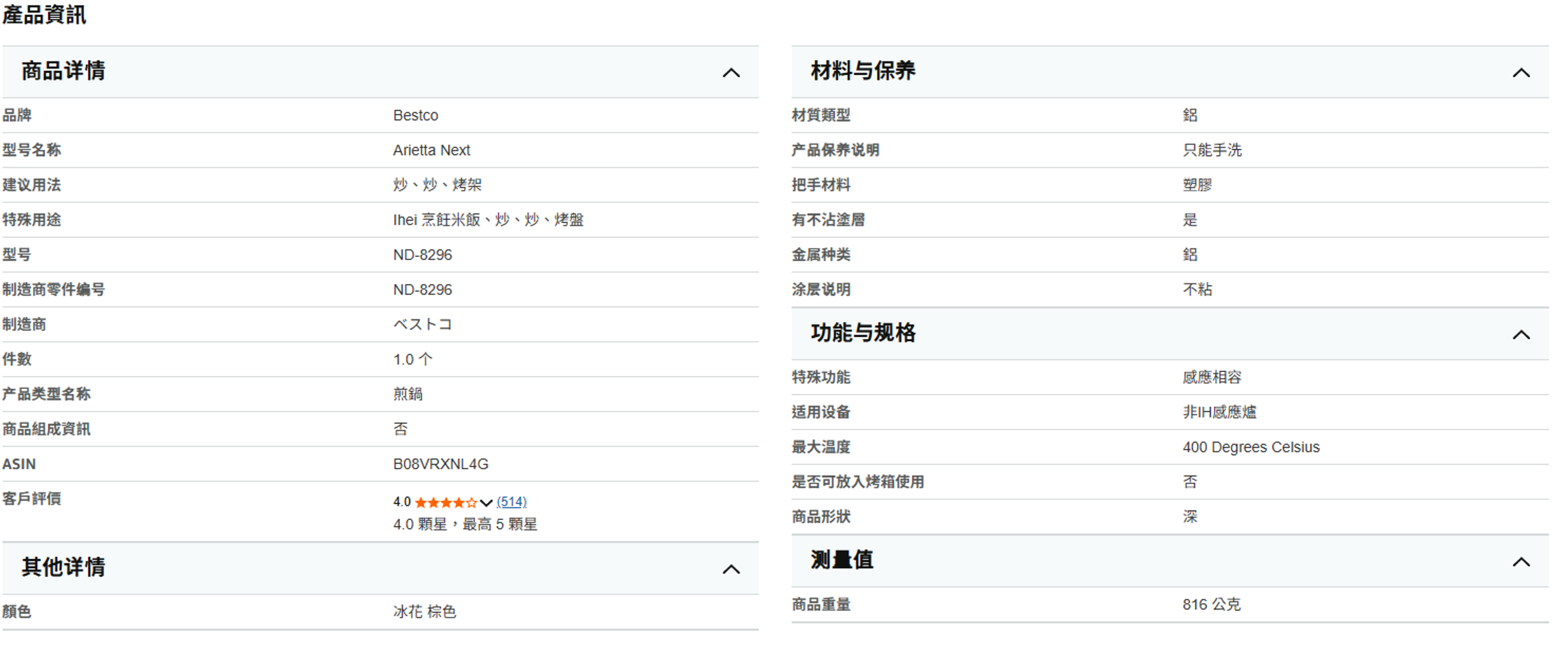Click the 特殊用途 row label
This screenshot has height=654, width=1568.
click(x=31, y=220)
